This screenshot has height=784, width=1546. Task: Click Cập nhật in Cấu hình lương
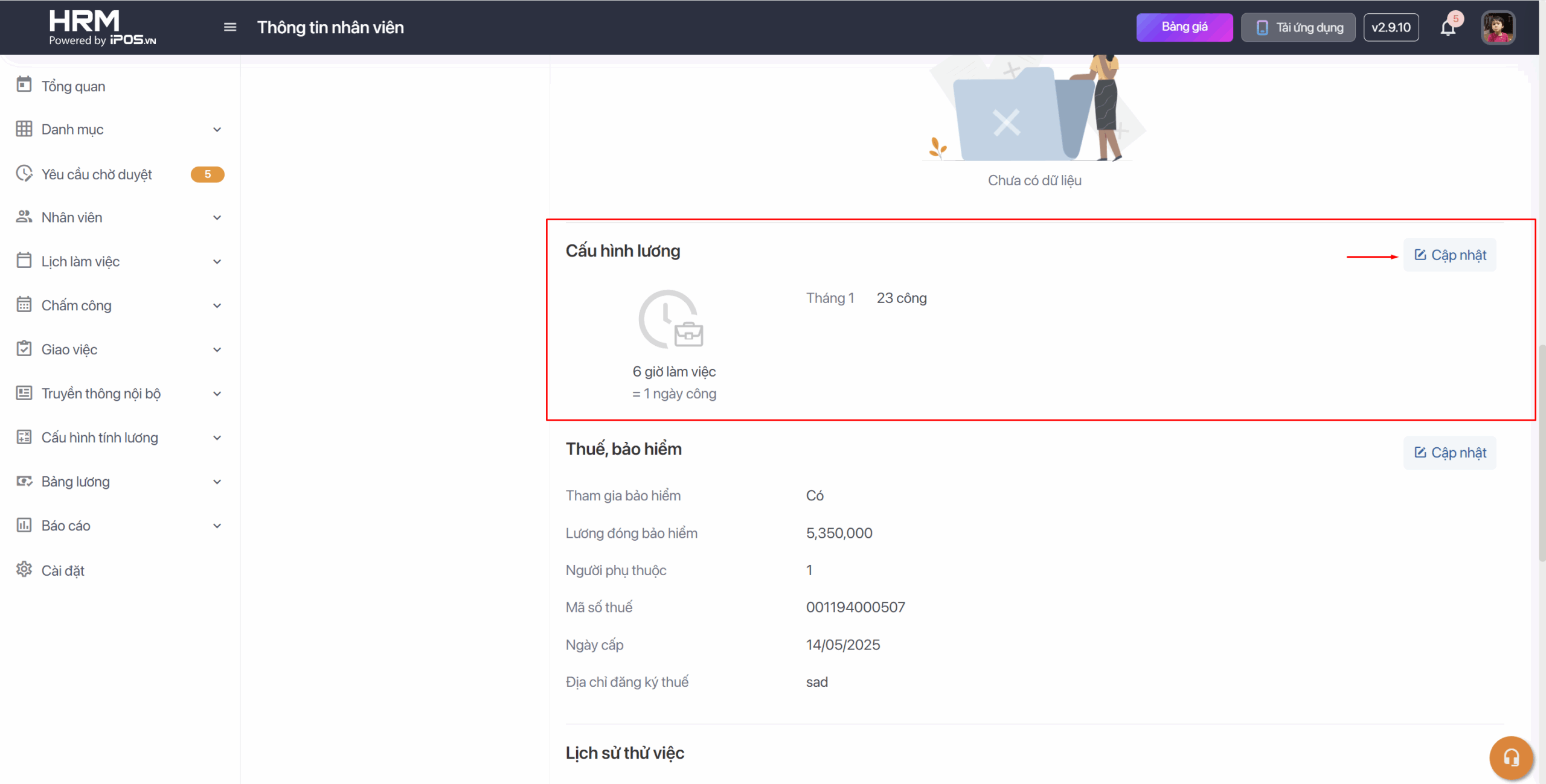coord(1449,255)
